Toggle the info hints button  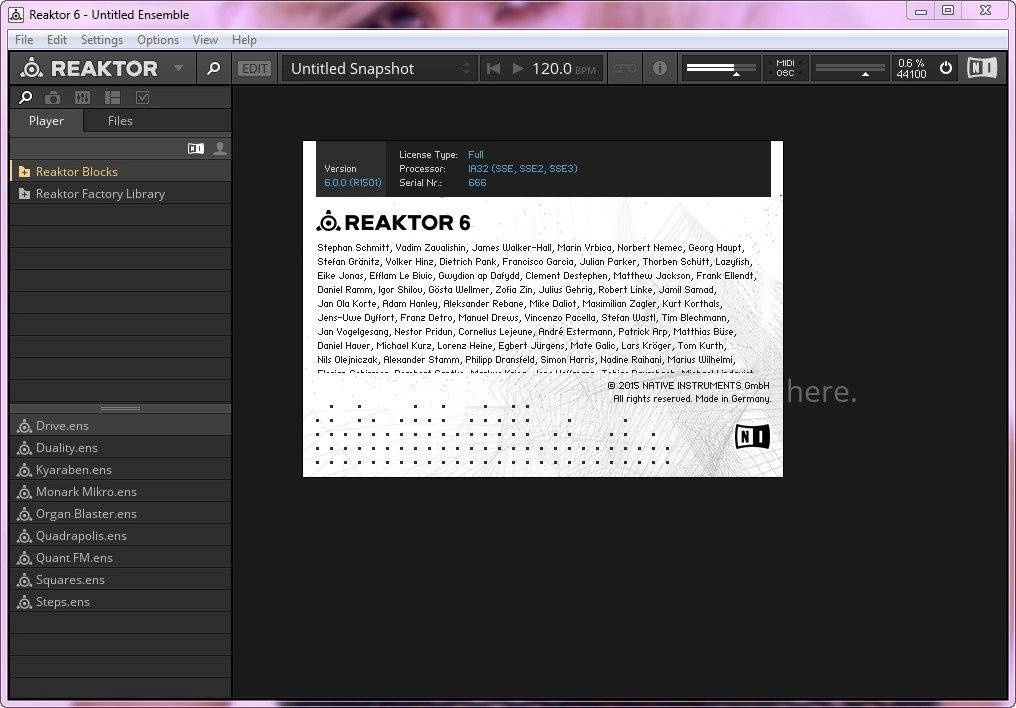pos(660,68)
